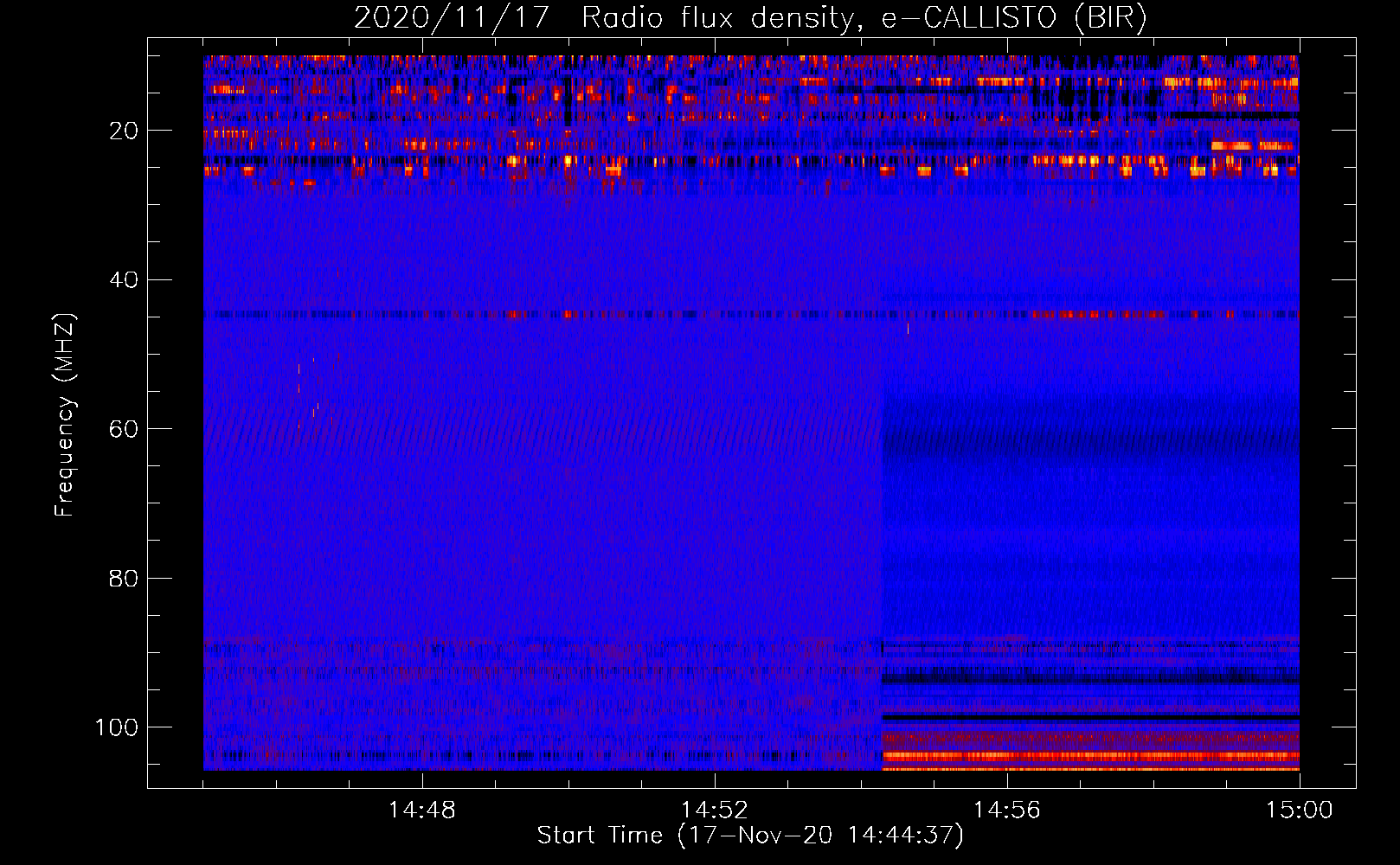Click the "Frequency (MHZ)" axis label
Screen dimensions: 1400x865
(x=65, y=415)
